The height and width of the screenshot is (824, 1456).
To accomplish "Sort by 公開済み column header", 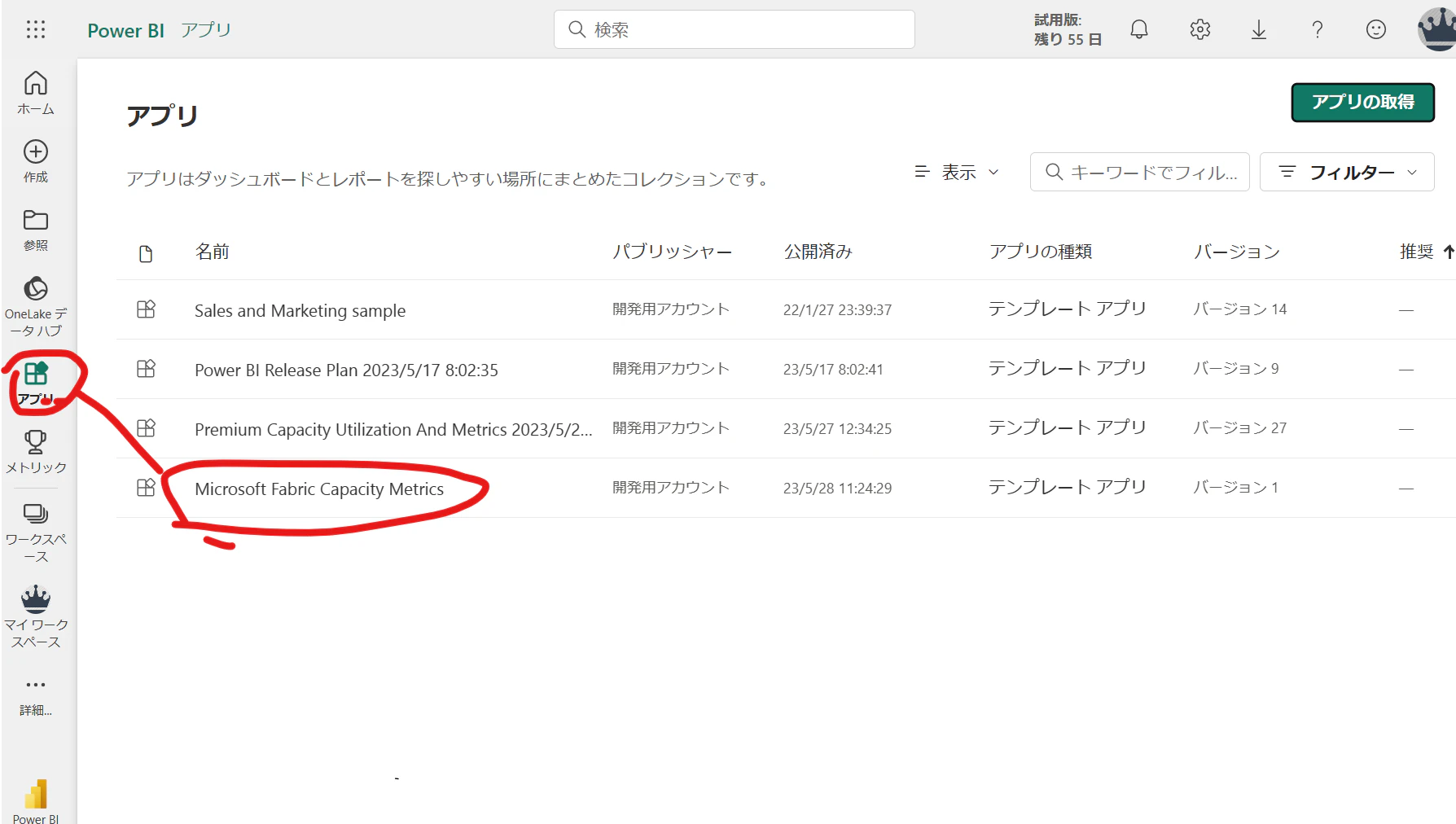I will pyautogui.click(x=818, y=252).
